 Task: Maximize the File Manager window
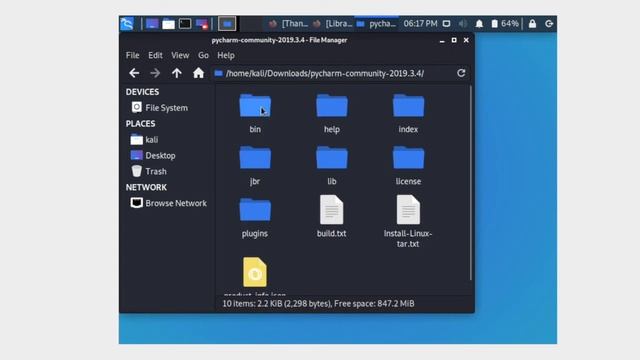pyautogui.click(x=454, y=40)
